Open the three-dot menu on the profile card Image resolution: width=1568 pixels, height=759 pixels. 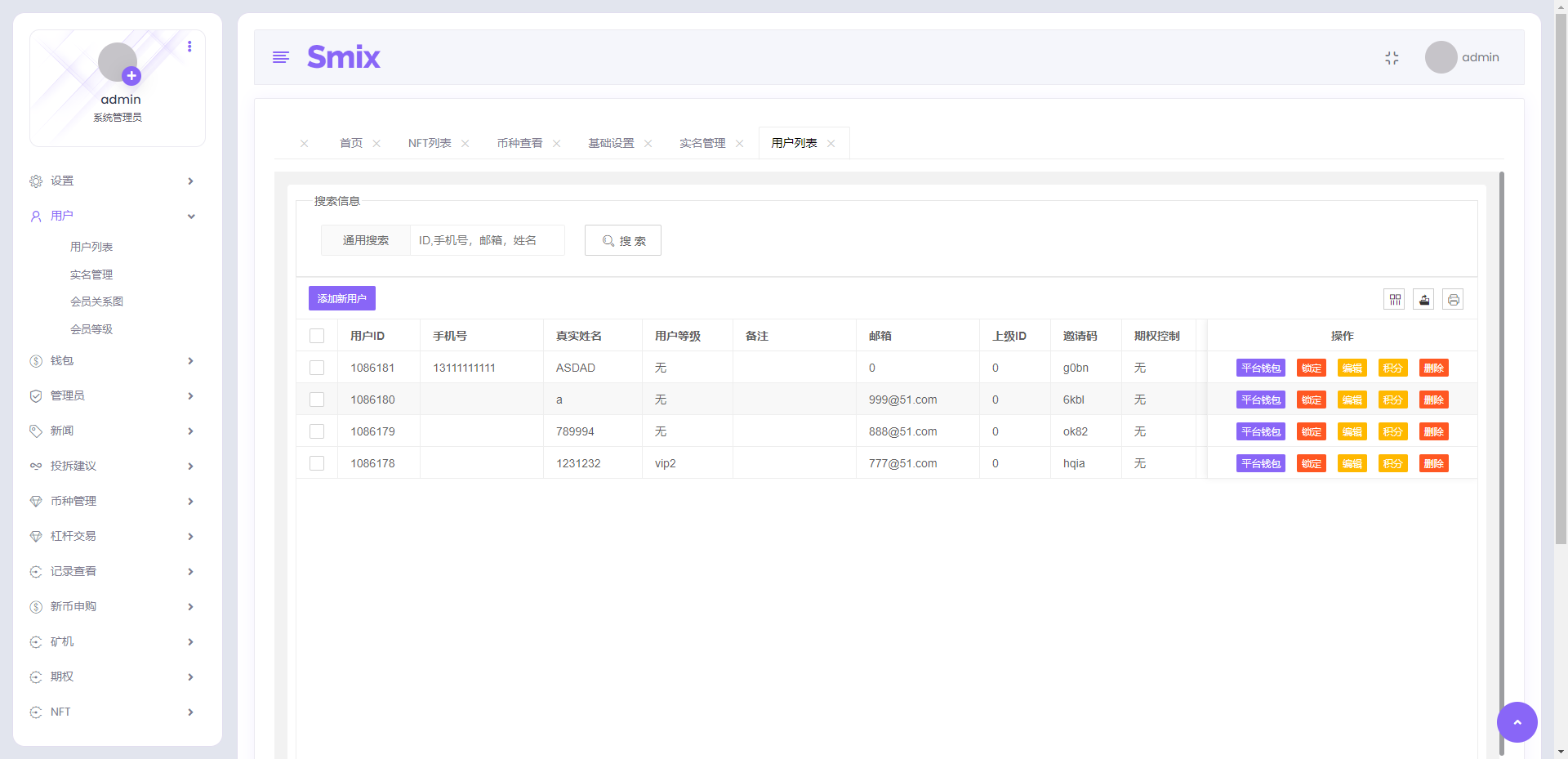pyautogui.click(x=190, y=47)
